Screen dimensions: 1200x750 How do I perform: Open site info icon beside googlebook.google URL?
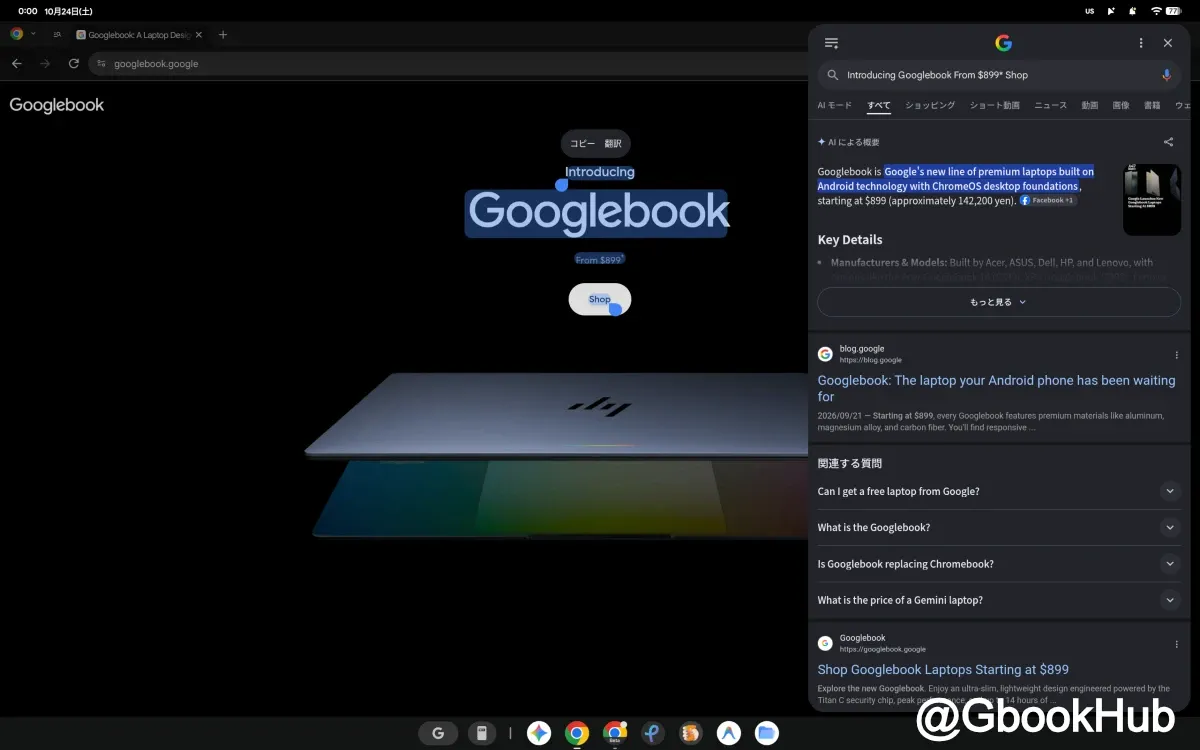[101, 64]
